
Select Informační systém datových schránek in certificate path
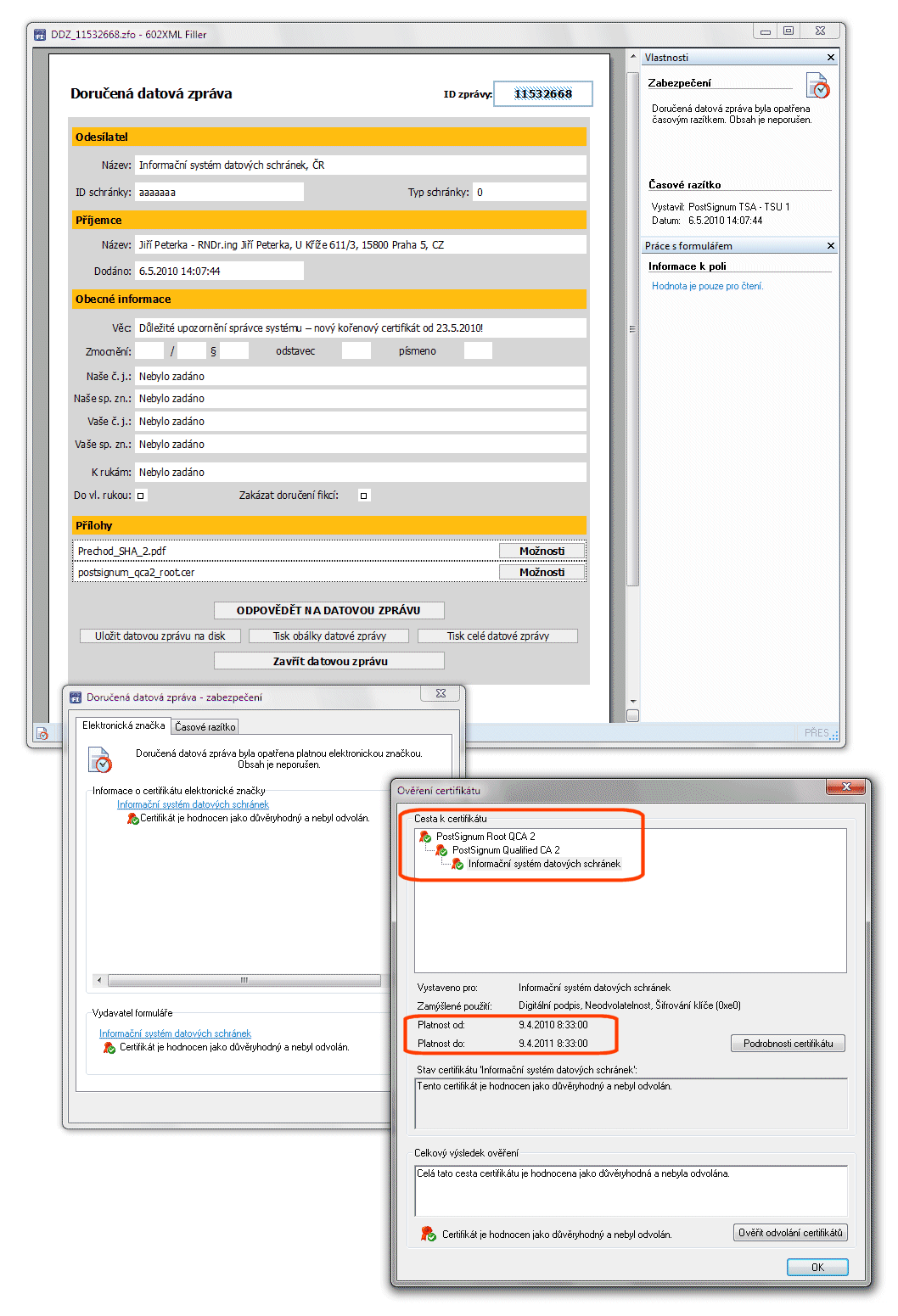click(x=544, y=864)
